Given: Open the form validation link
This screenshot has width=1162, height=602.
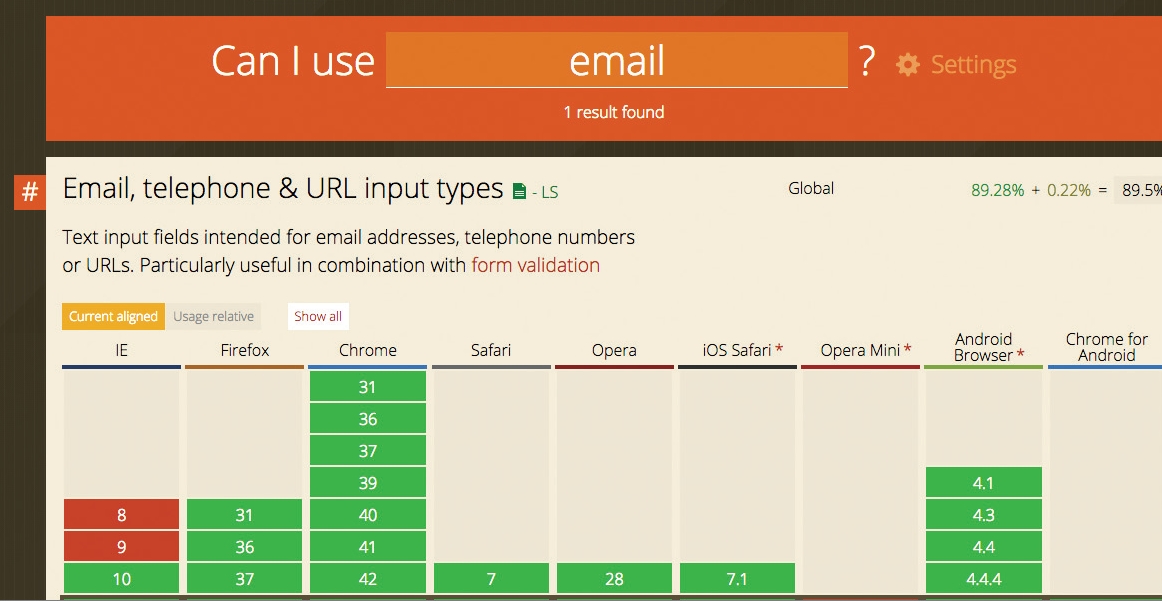Looking at the screenshot, I should pos(535,265).
